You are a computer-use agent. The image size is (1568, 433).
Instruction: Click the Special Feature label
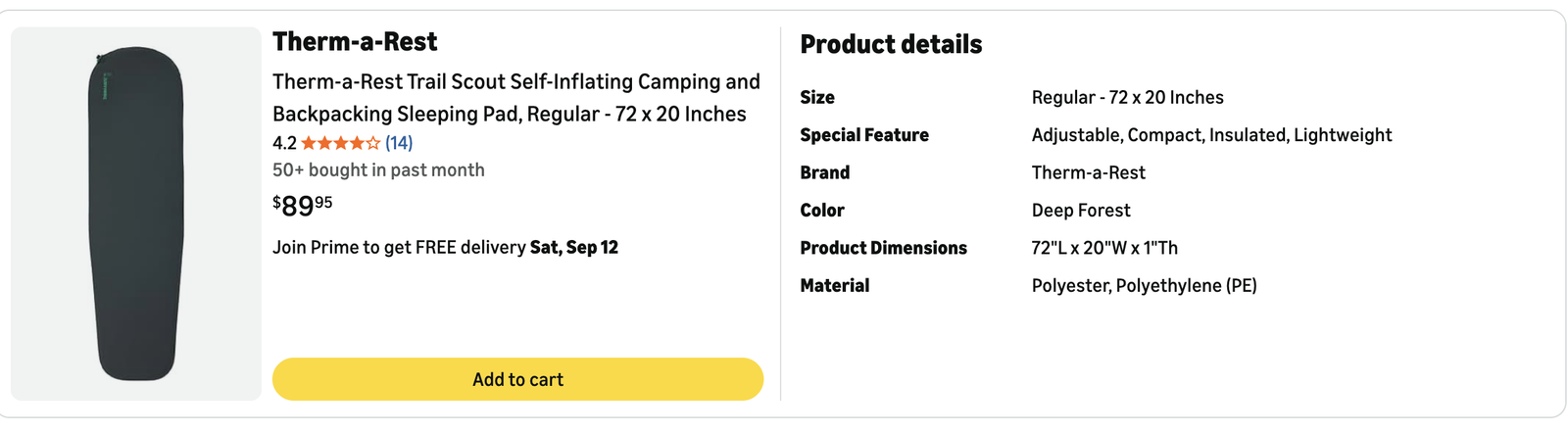(x=864, y=135)
